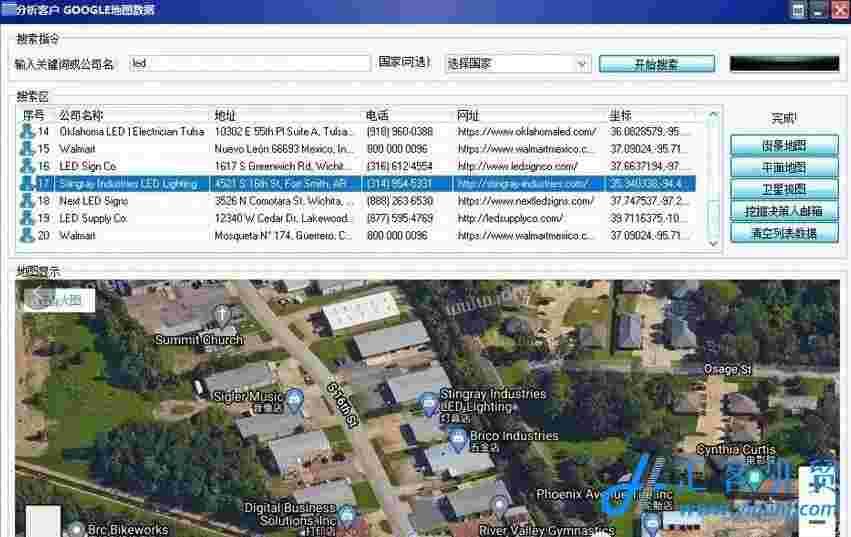Select the Oklahoma LED Electrician Tulsa row
851x537 pixels.
click(357, 131)
